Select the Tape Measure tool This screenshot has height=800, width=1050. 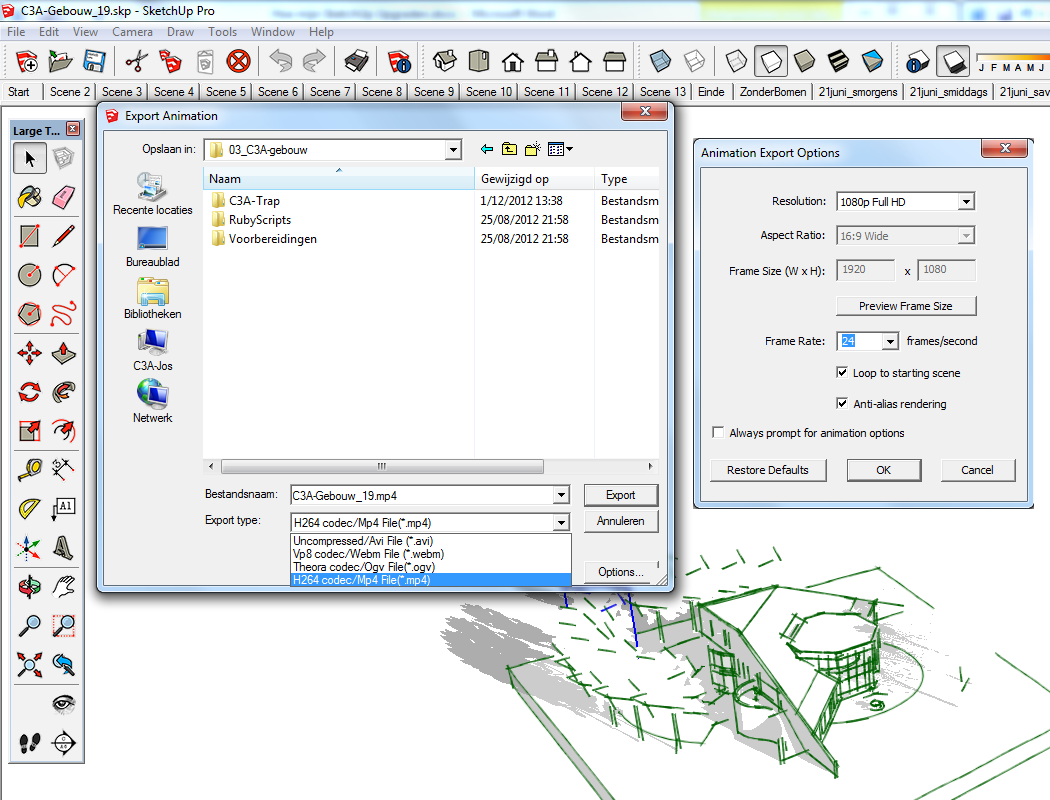click(x=29, y=469)
